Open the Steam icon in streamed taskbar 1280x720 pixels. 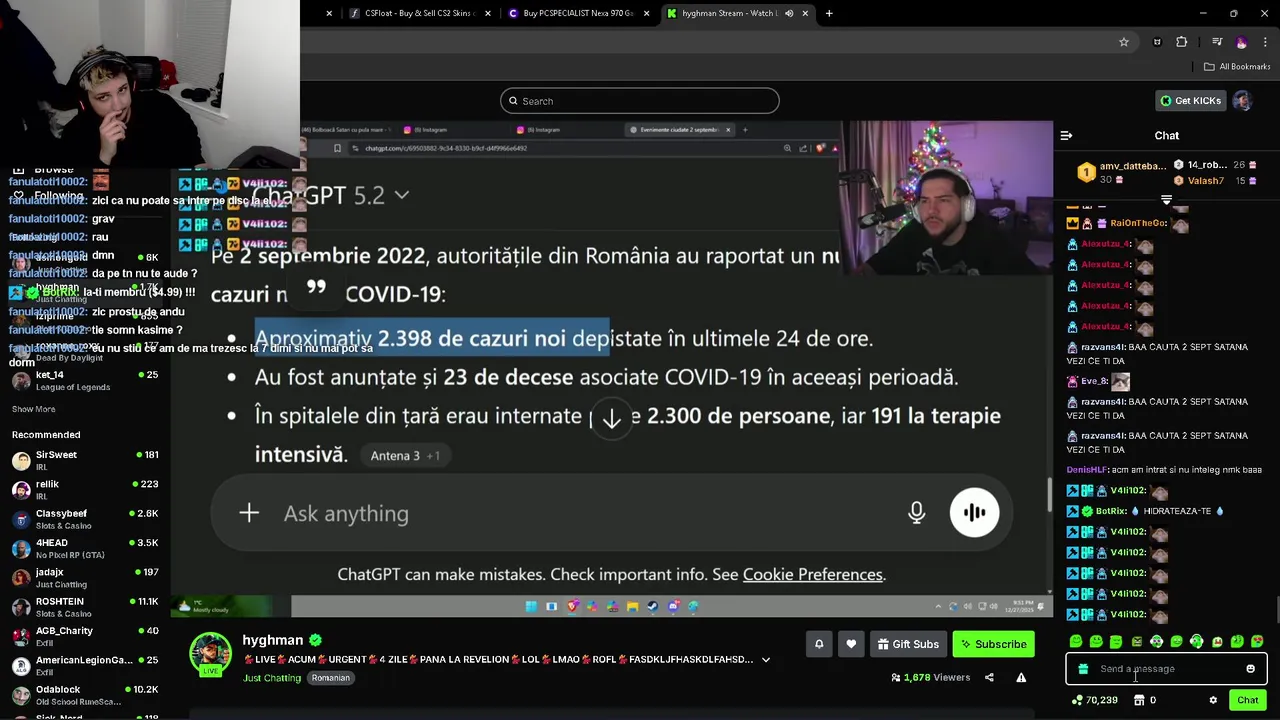click(x=653, y=606)
